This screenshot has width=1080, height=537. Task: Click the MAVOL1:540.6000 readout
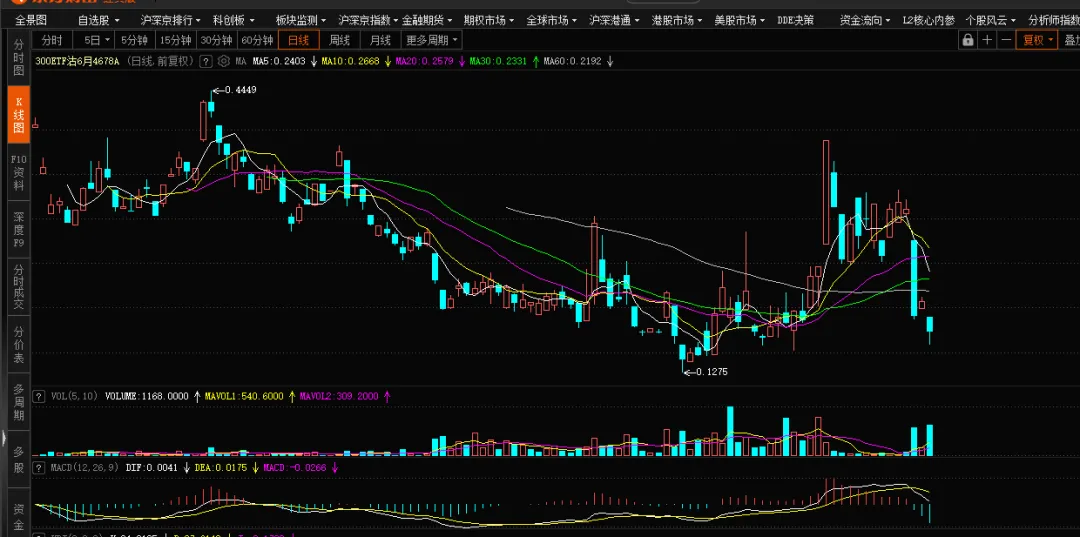coord(244,397)
